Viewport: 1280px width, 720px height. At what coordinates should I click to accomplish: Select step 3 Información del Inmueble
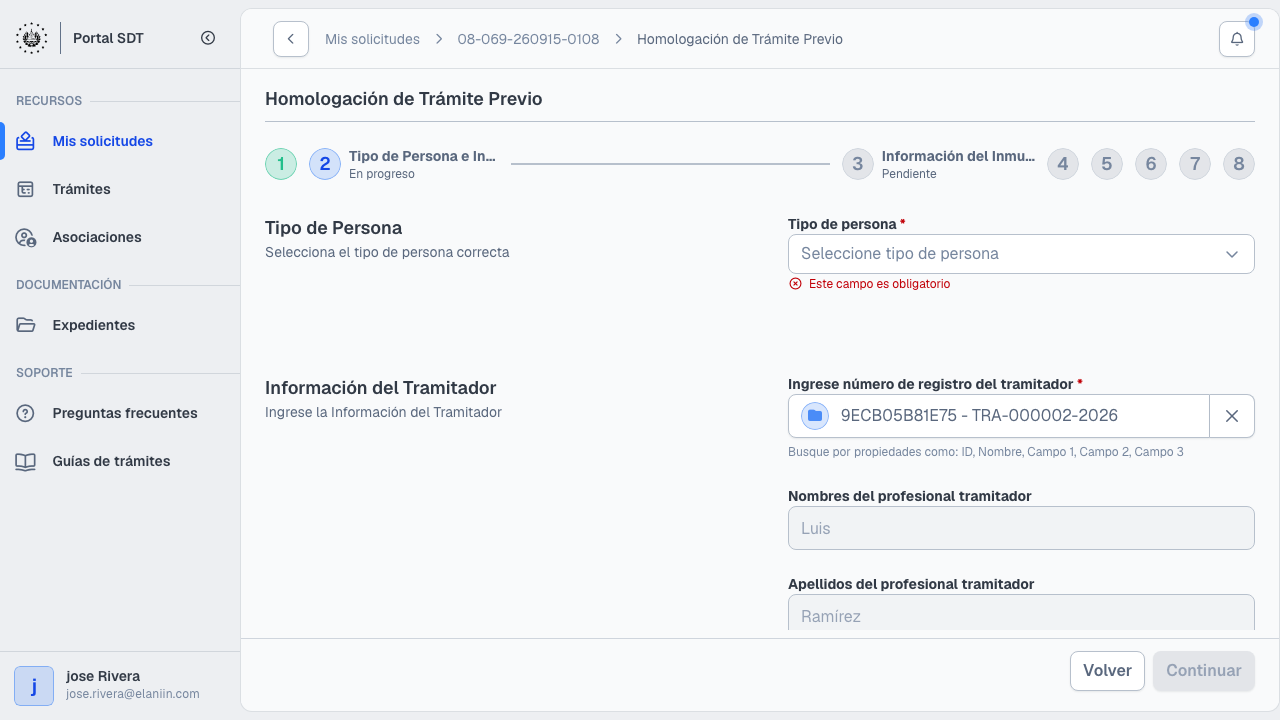point(858,164)
